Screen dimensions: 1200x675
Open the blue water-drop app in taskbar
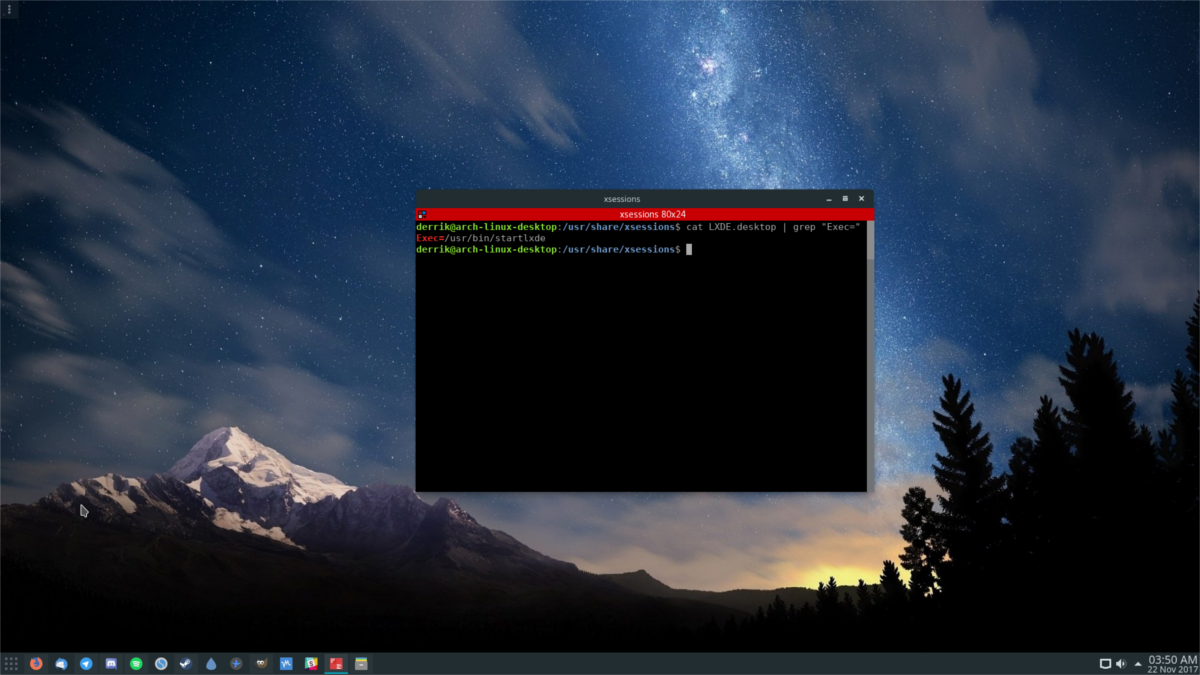[x=211, y=663]
